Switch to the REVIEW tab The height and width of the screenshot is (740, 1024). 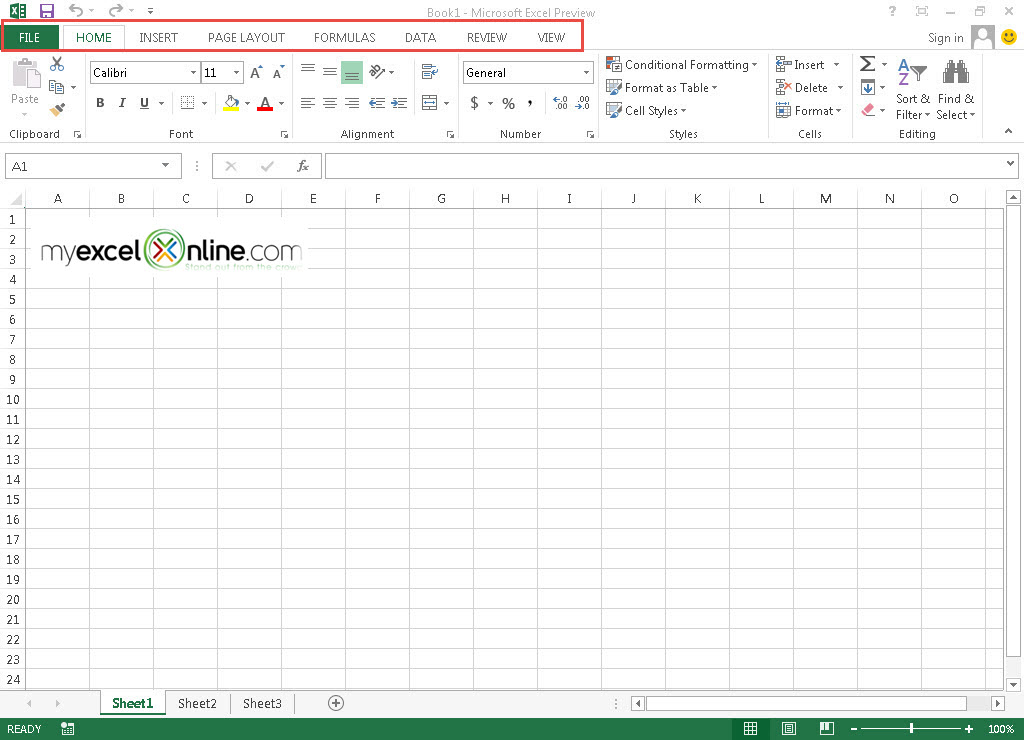tap(487, 38)
